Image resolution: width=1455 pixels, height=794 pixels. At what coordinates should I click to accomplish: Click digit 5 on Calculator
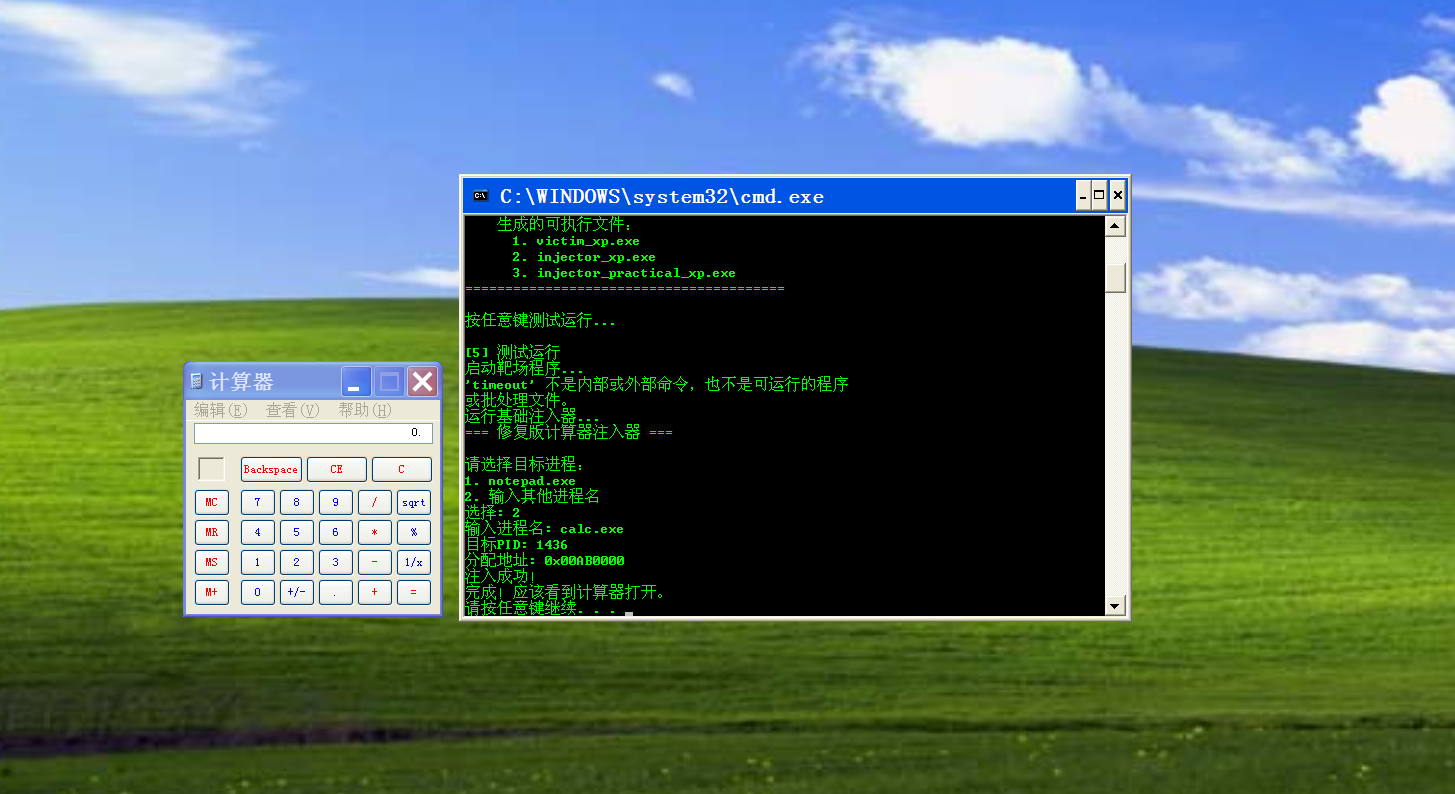point(296,532)
